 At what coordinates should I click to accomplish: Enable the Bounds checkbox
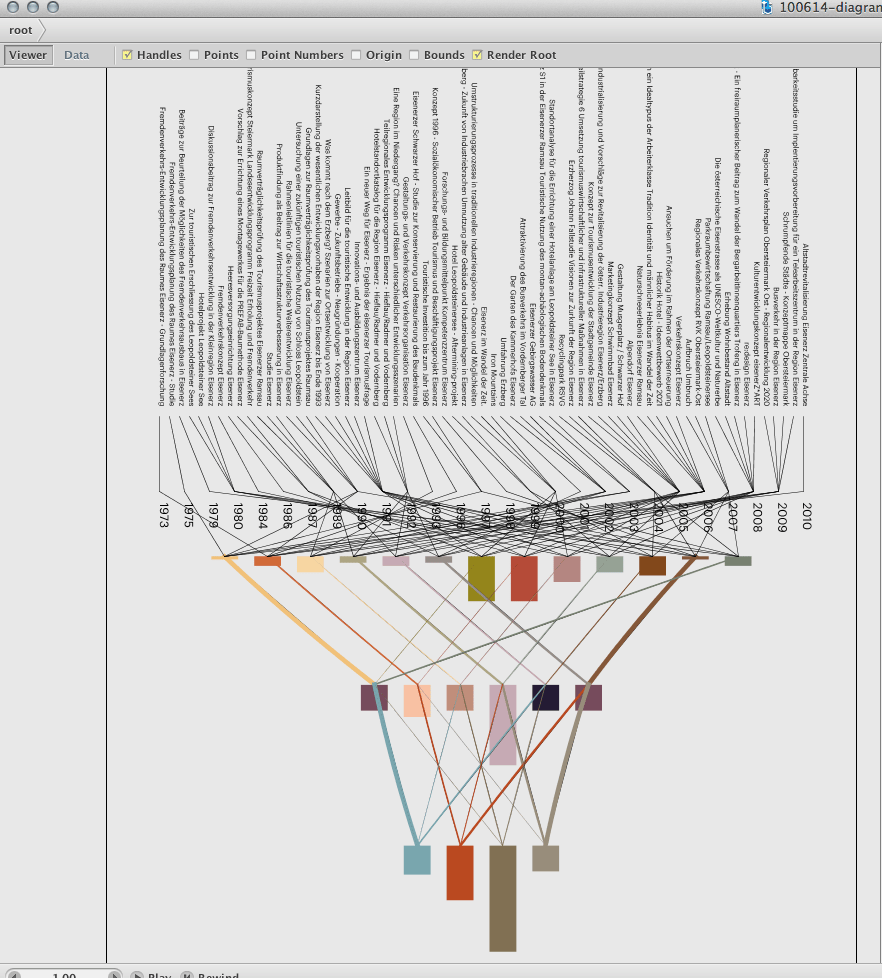pos(414,55)
